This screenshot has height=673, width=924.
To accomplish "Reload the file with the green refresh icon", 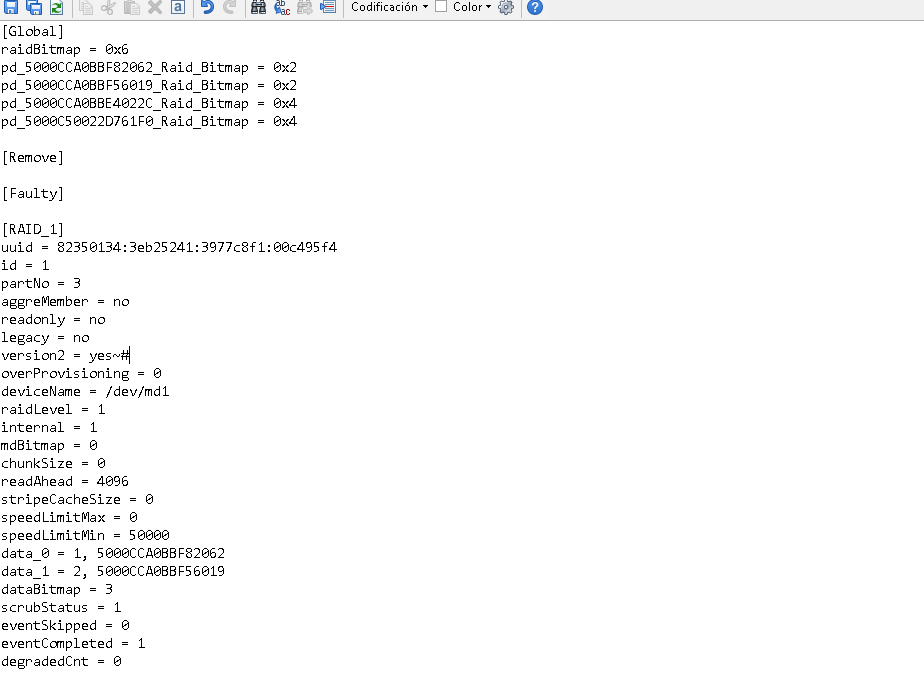I will tap(56, 8).
